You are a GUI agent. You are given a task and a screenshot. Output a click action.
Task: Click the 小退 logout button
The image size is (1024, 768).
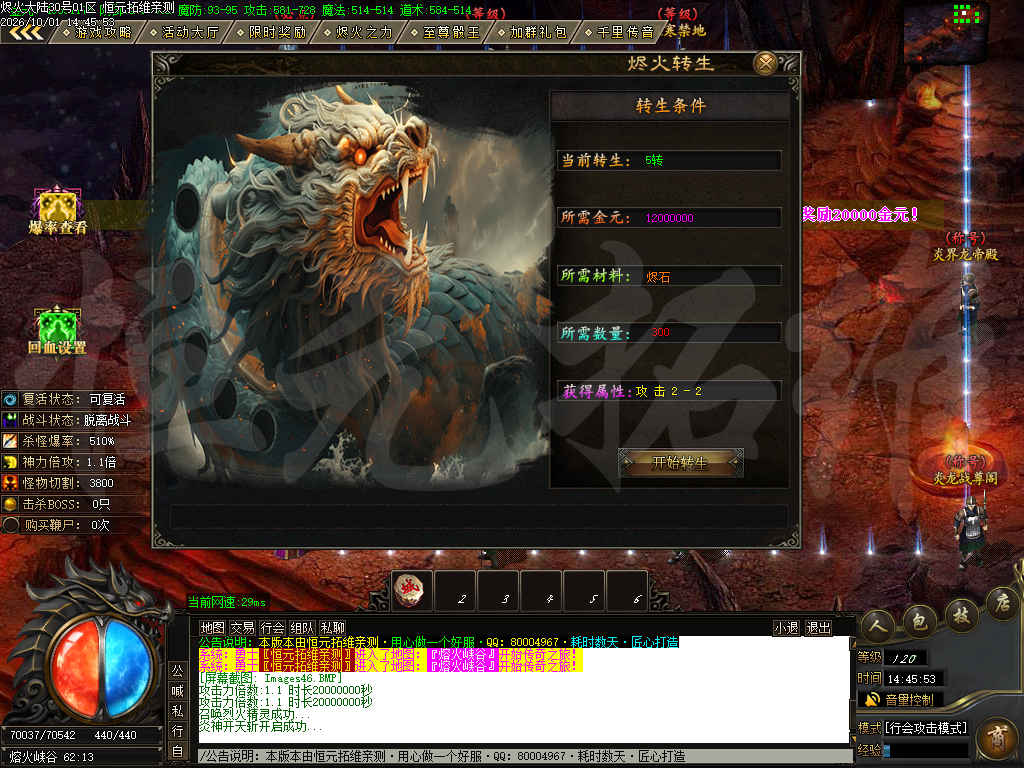pos(786,628)
